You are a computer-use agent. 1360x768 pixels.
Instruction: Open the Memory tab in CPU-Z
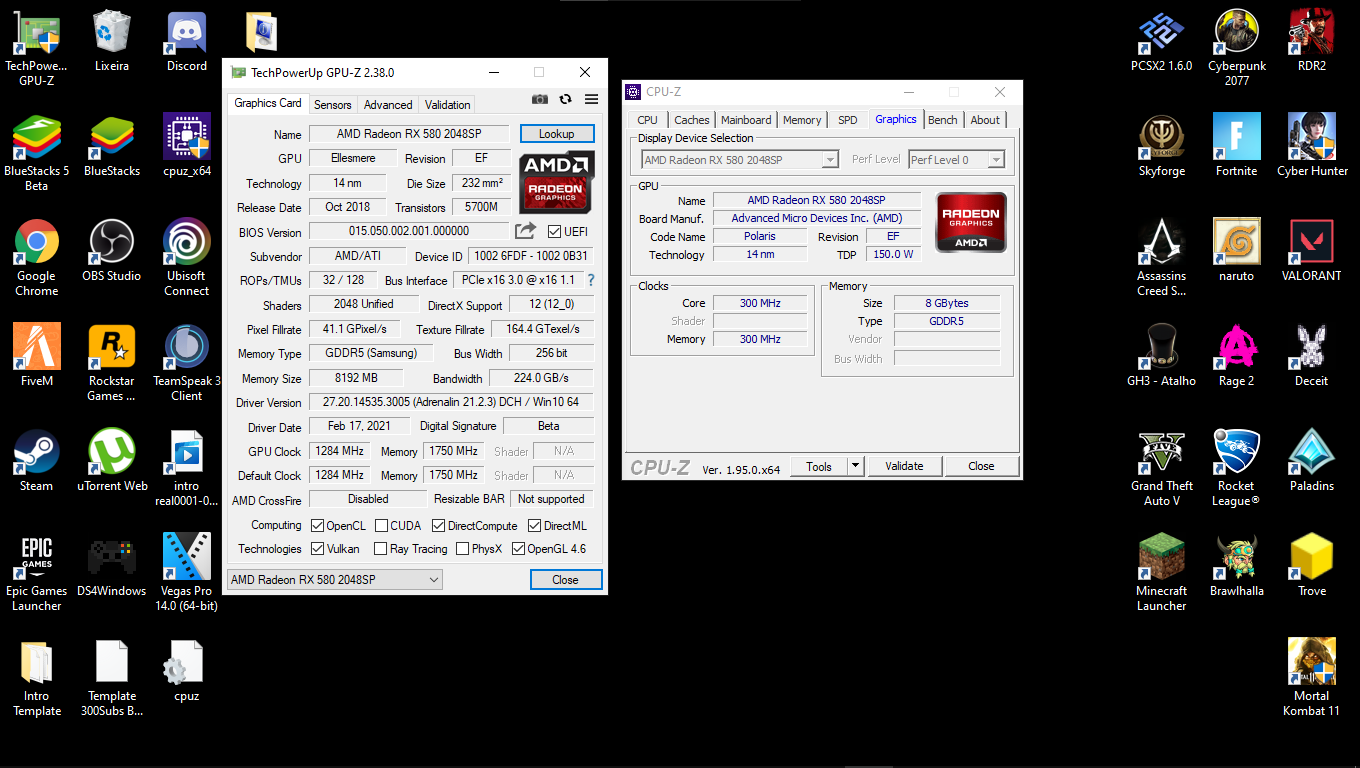pos(802,120)
